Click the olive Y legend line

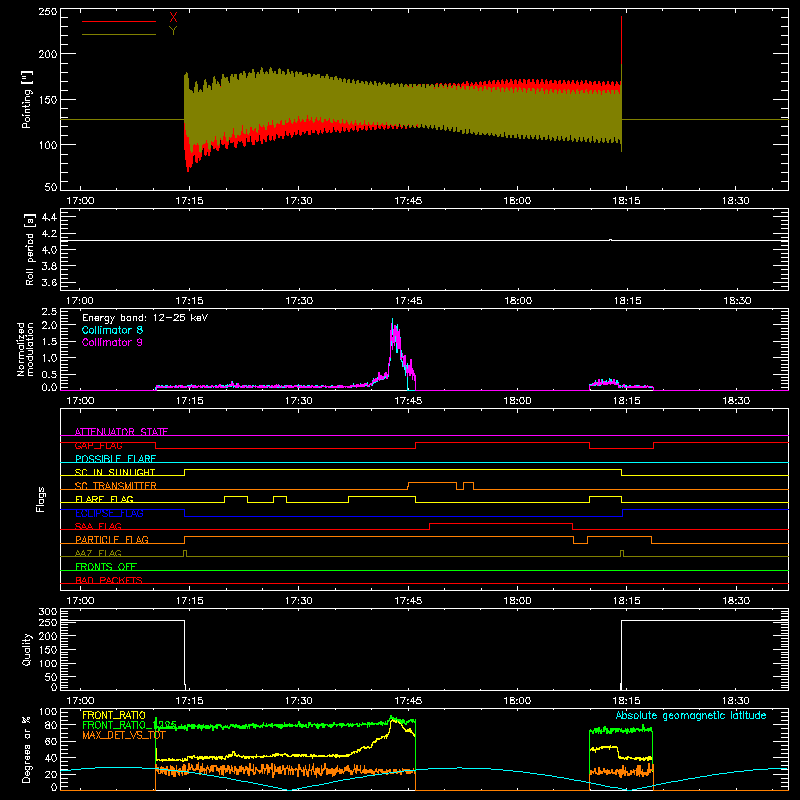click(x=119, y=34)
